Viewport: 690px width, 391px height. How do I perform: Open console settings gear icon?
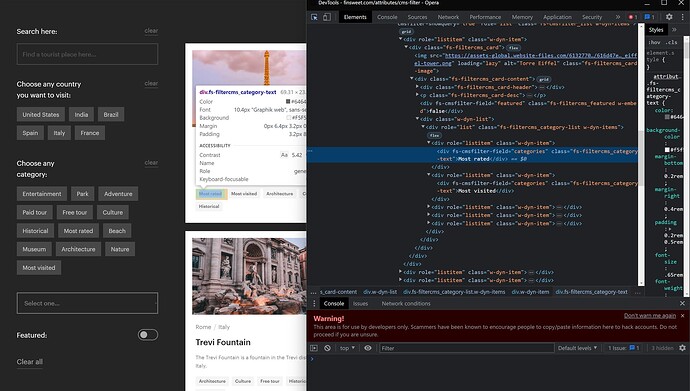click(x=683, y=348)
